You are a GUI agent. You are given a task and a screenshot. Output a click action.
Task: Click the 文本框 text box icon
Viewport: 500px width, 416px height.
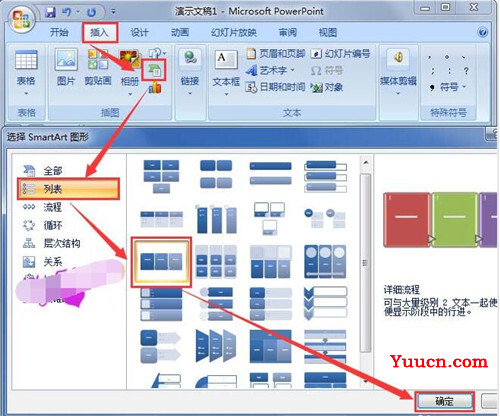pyautogui.click(x=226, y=60)
